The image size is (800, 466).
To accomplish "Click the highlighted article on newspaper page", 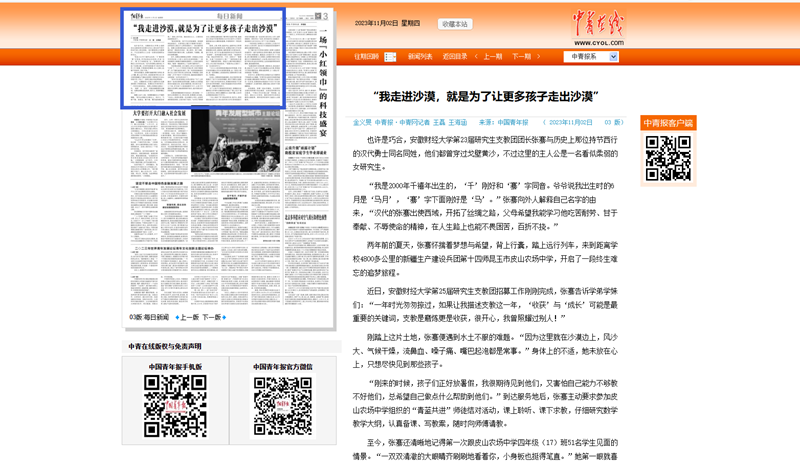I will tap(203, 58).
